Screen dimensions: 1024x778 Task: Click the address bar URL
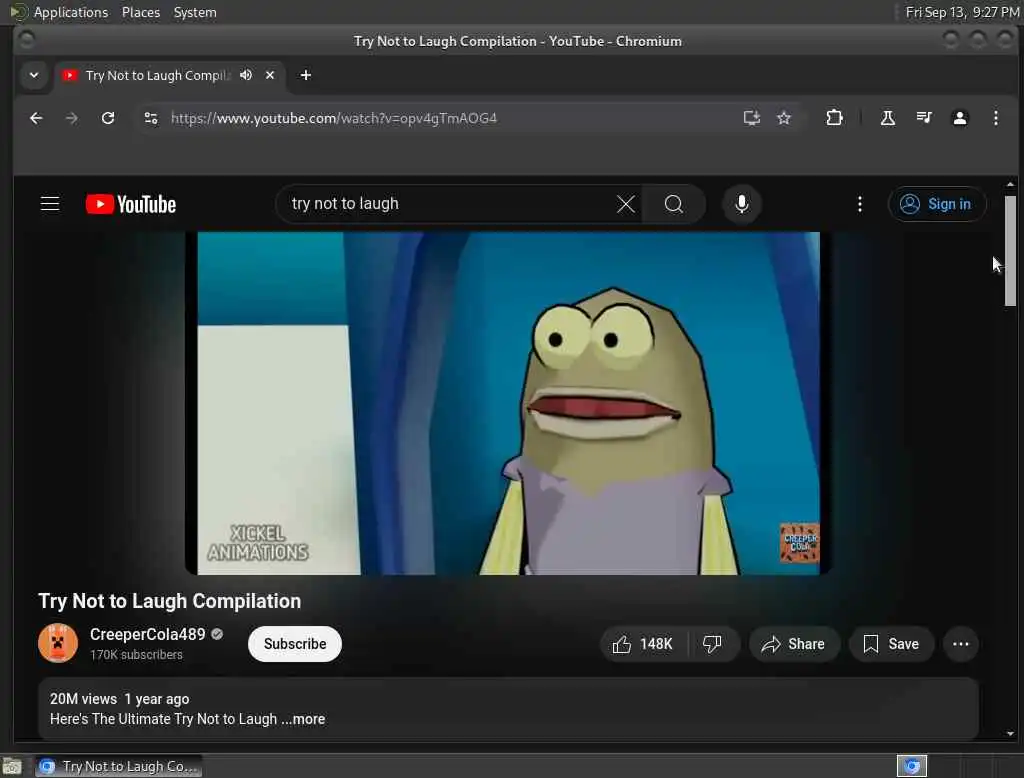(x=334, y=118)
